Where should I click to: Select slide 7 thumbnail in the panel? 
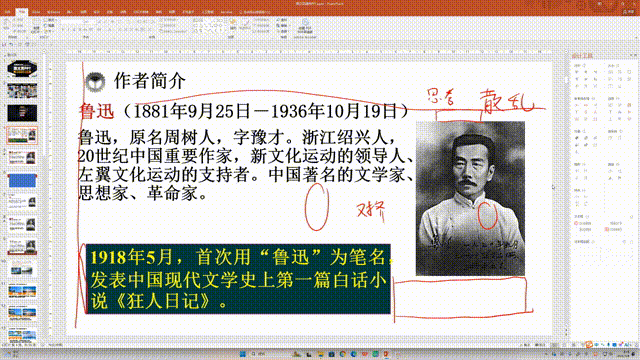coord(22,202)
